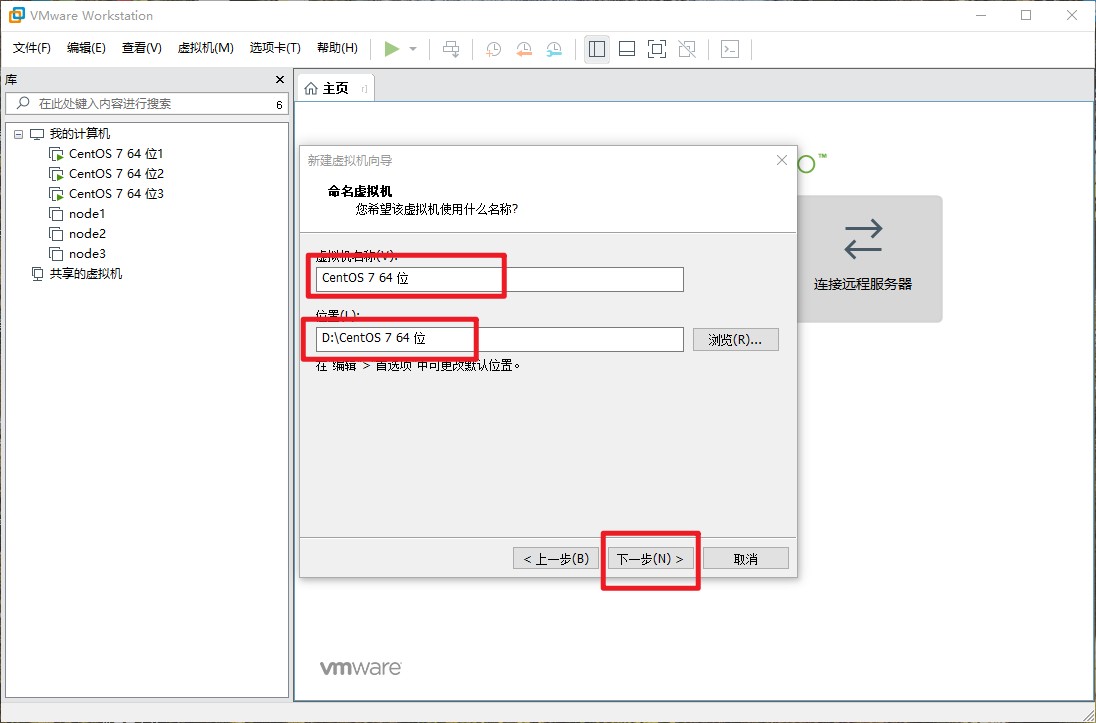This screenshot has width=1096, height=723.
Task: Open the 编辑(E) menu
Action: (86, 48)
